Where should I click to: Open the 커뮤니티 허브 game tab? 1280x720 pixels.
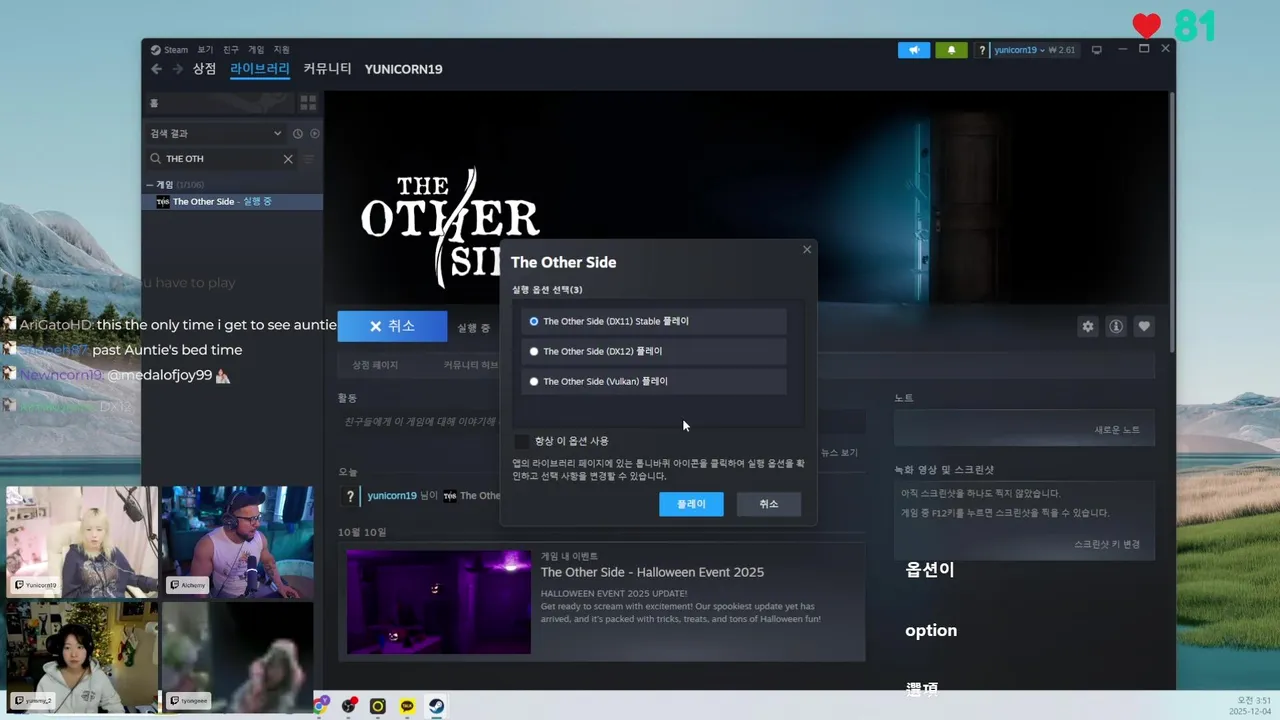click(x=471, y=365)
